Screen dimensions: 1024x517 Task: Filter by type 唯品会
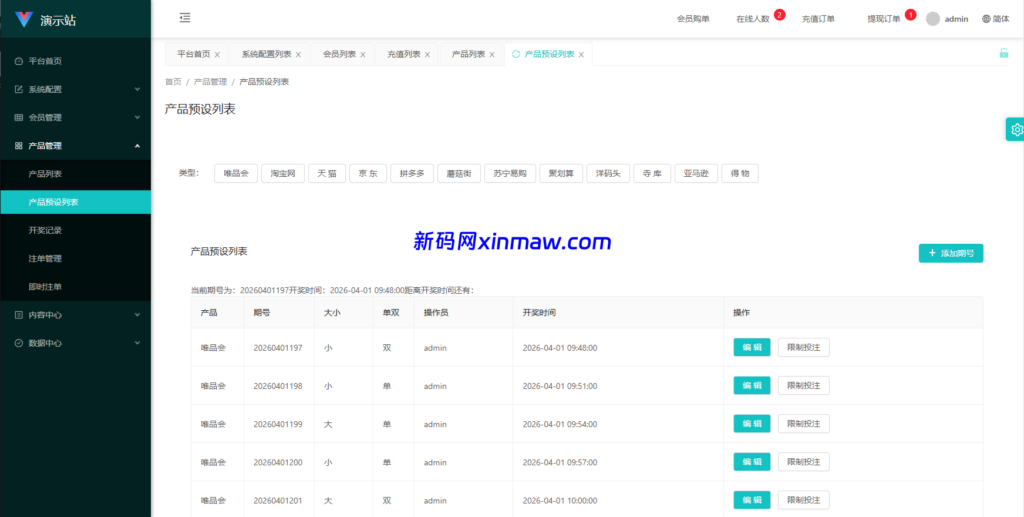[236, 174]
